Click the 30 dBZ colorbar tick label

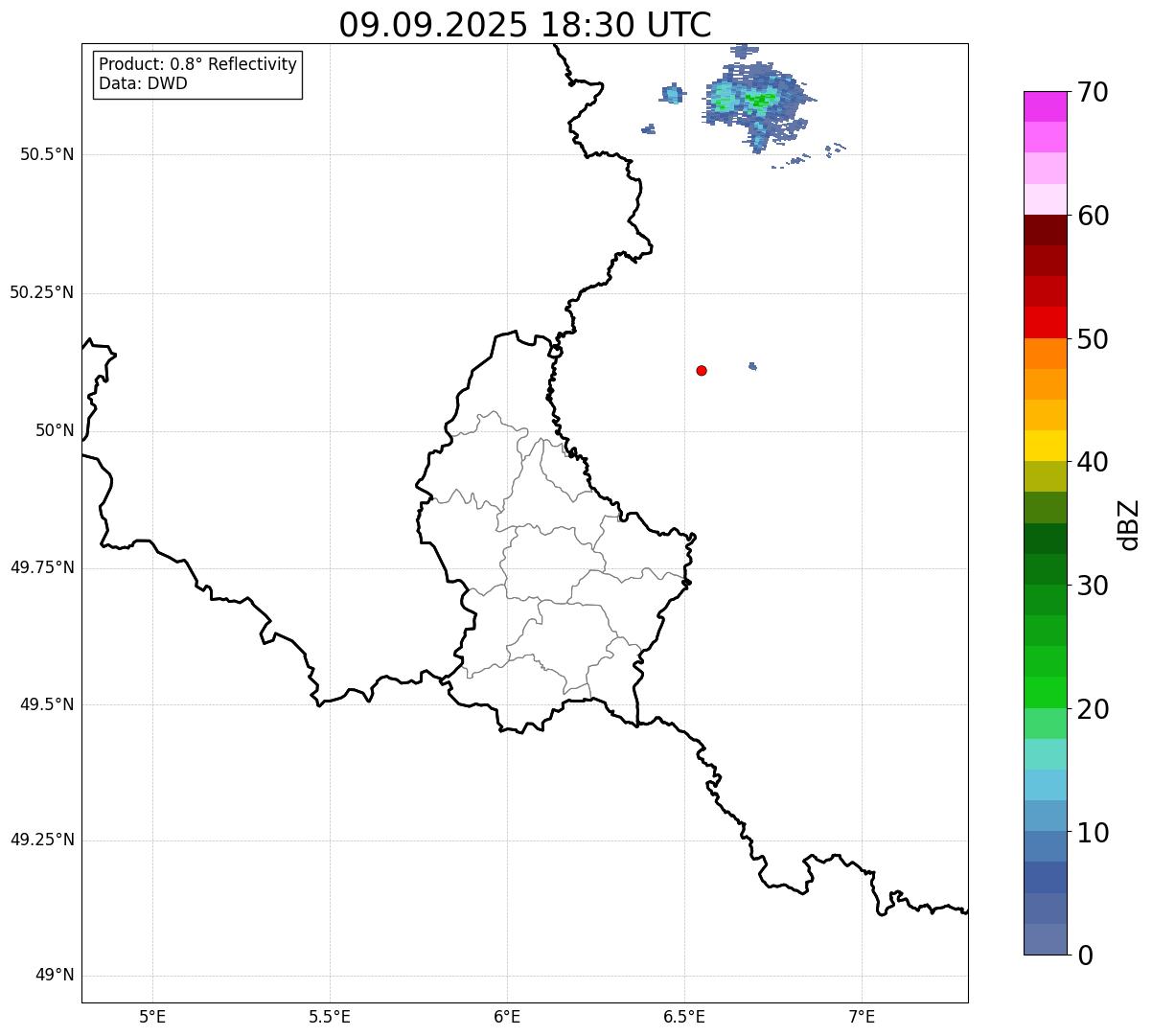1093,586
